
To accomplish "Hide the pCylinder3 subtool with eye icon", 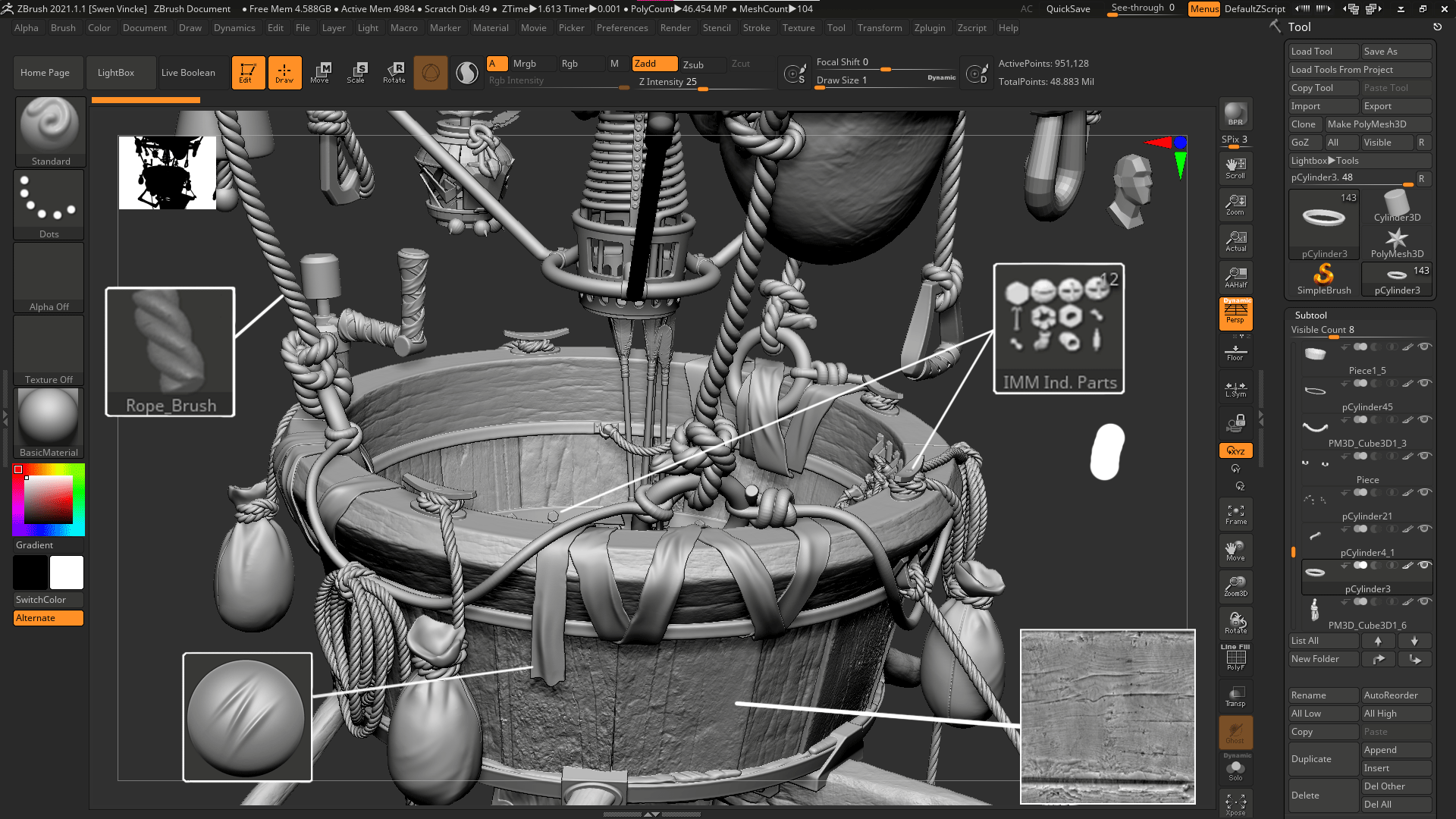I will tap(1424, 565).
